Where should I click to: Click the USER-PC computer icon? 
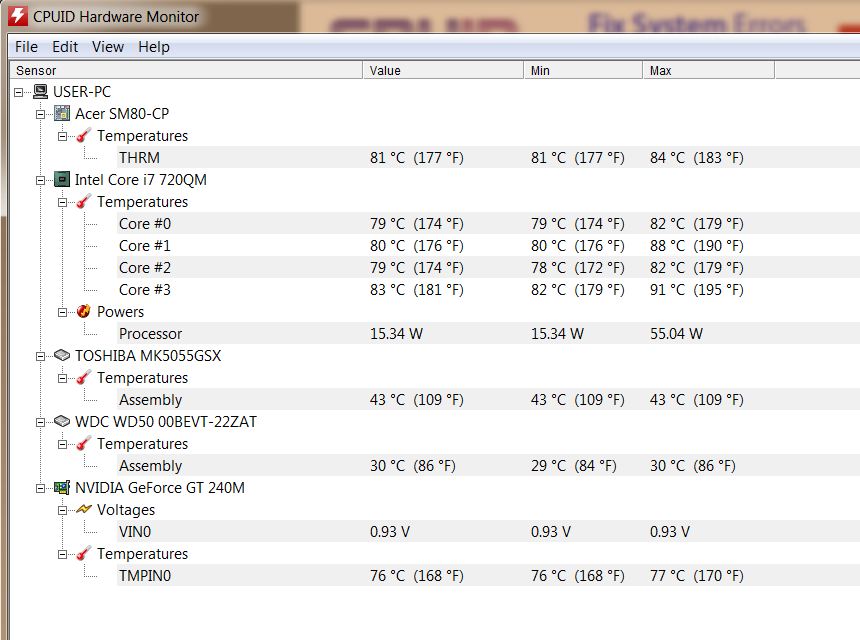40,92
